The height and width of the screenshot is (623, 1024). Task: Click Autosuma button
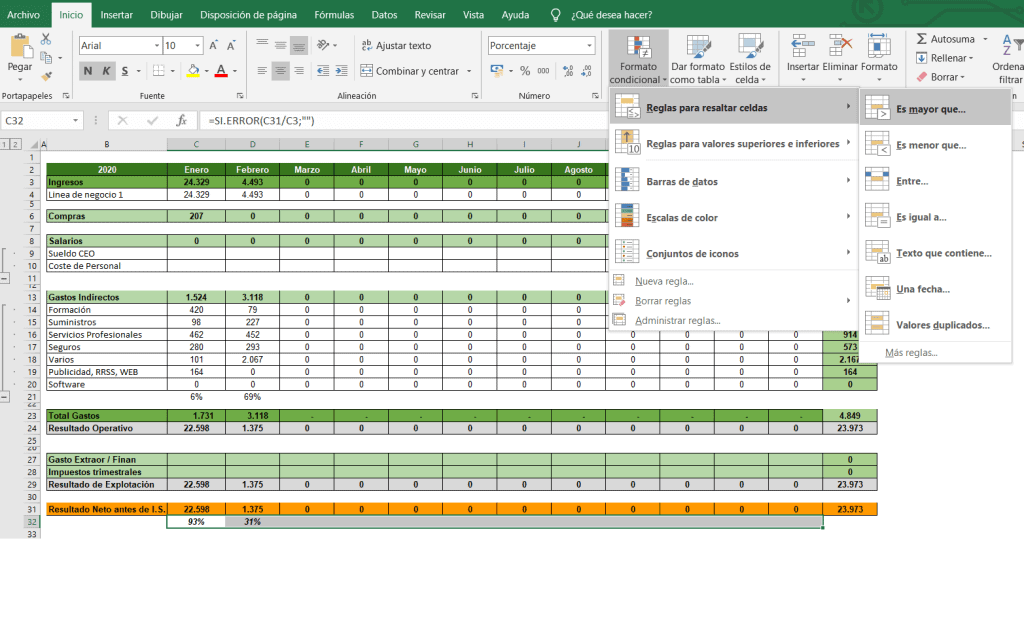pos(946,39)
